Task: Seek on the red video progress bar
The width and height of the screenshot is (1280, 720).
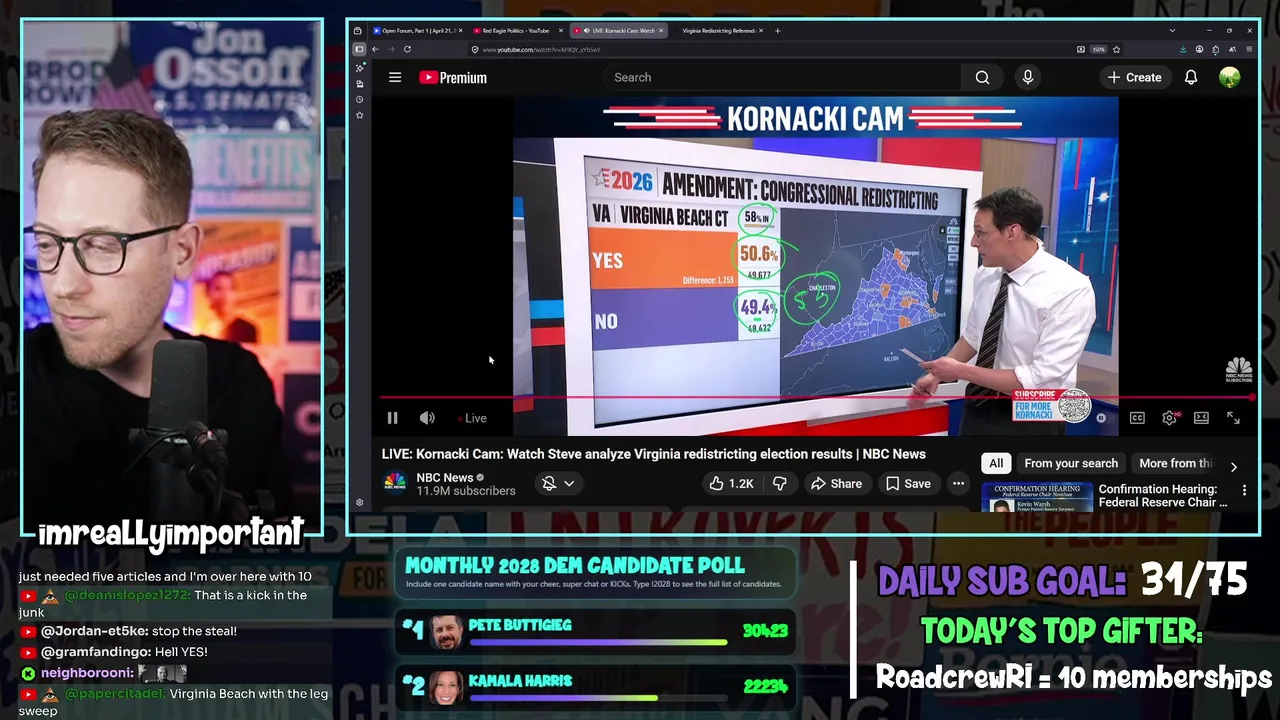Action: click(815, 397)
